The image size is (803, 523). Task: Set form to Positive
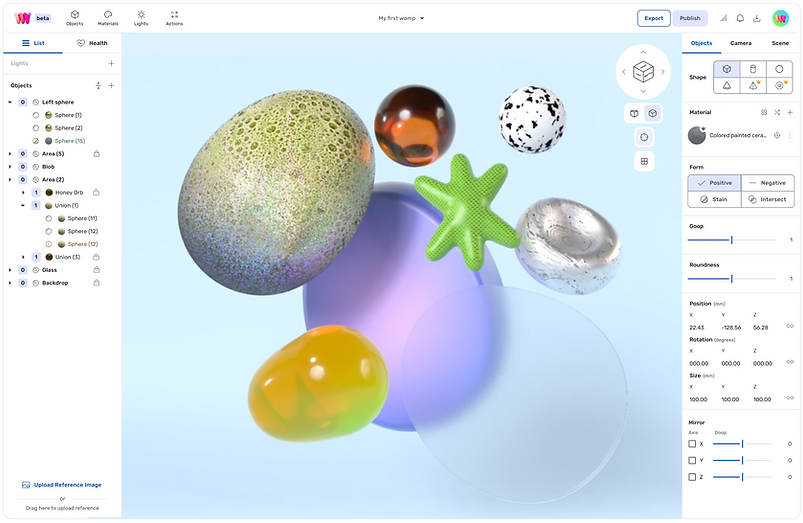714,183
